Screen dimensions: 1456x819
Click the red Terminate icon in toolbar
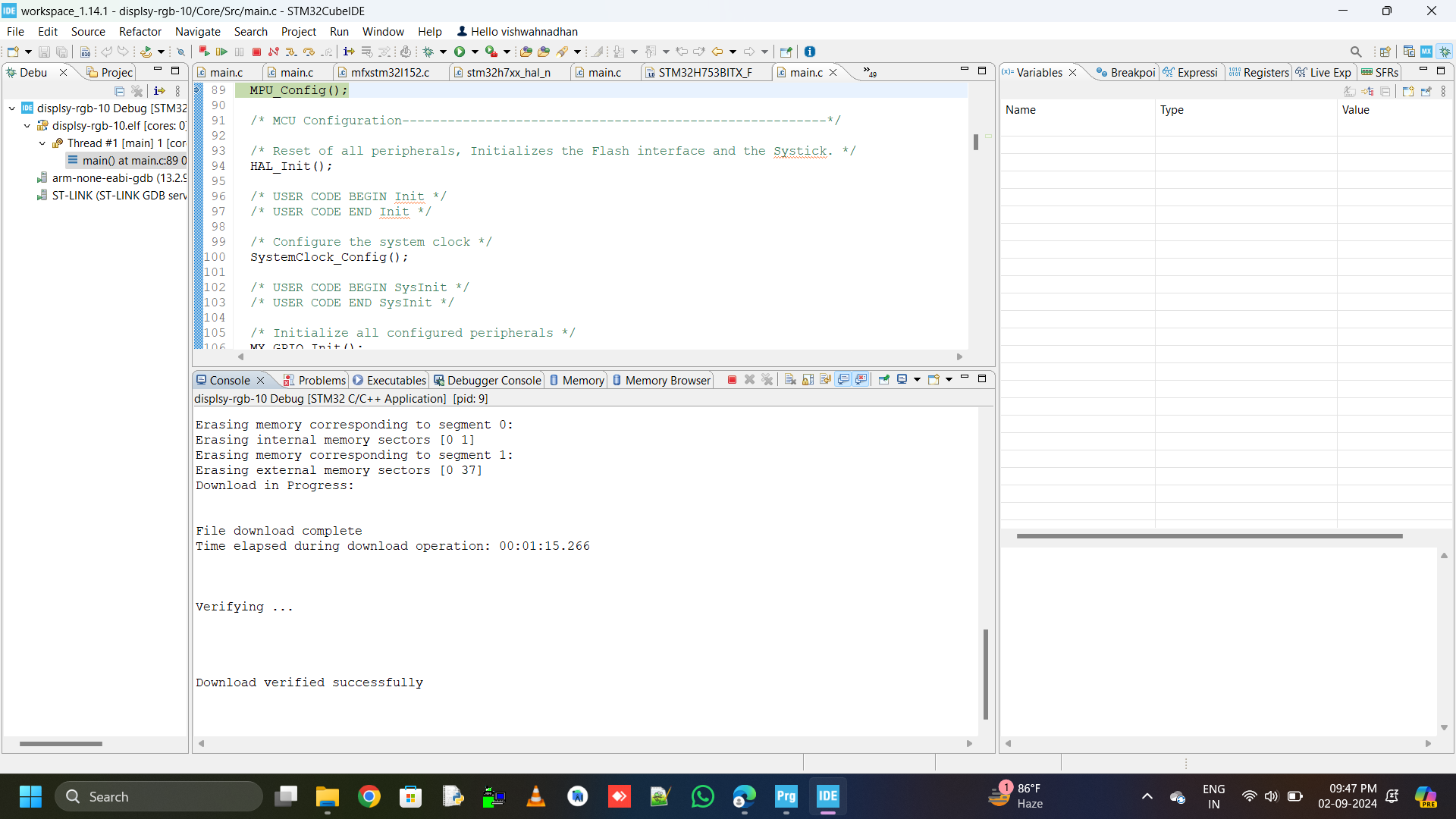256,52
